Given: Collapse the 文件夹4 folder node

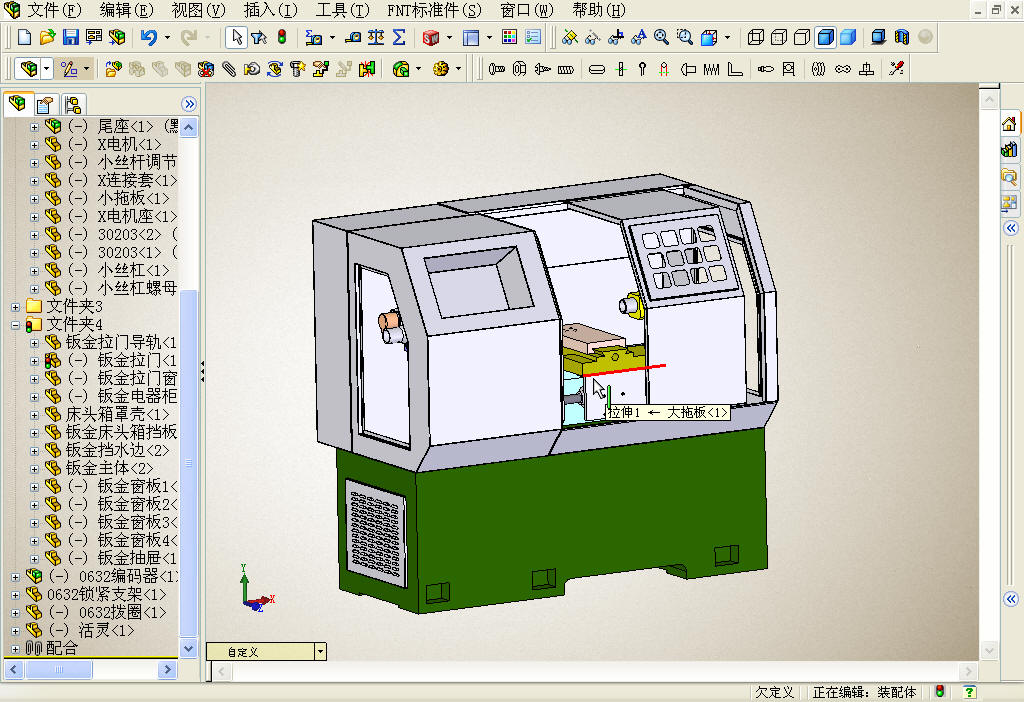Looking at the screenshot, I should (x=15, y=325).
